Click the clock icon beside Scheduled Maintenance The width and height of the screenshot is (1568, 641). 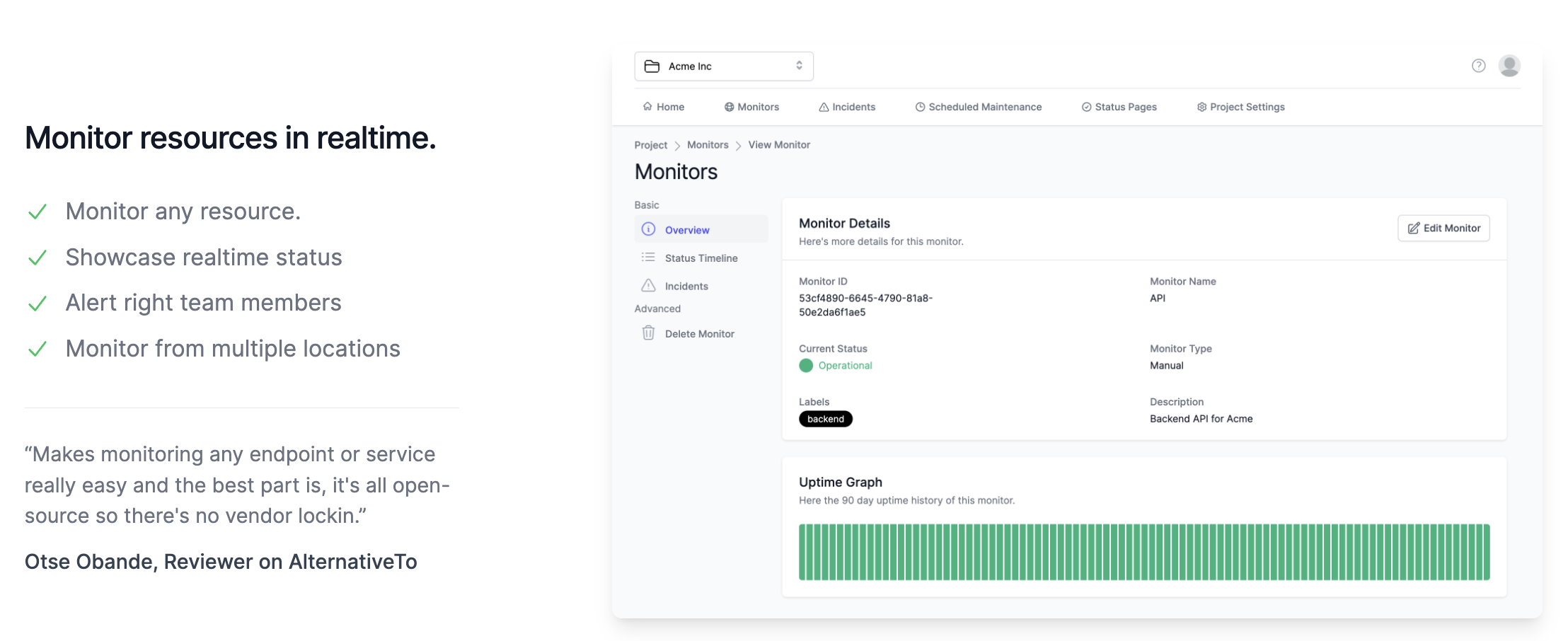(x=920, y=106)
